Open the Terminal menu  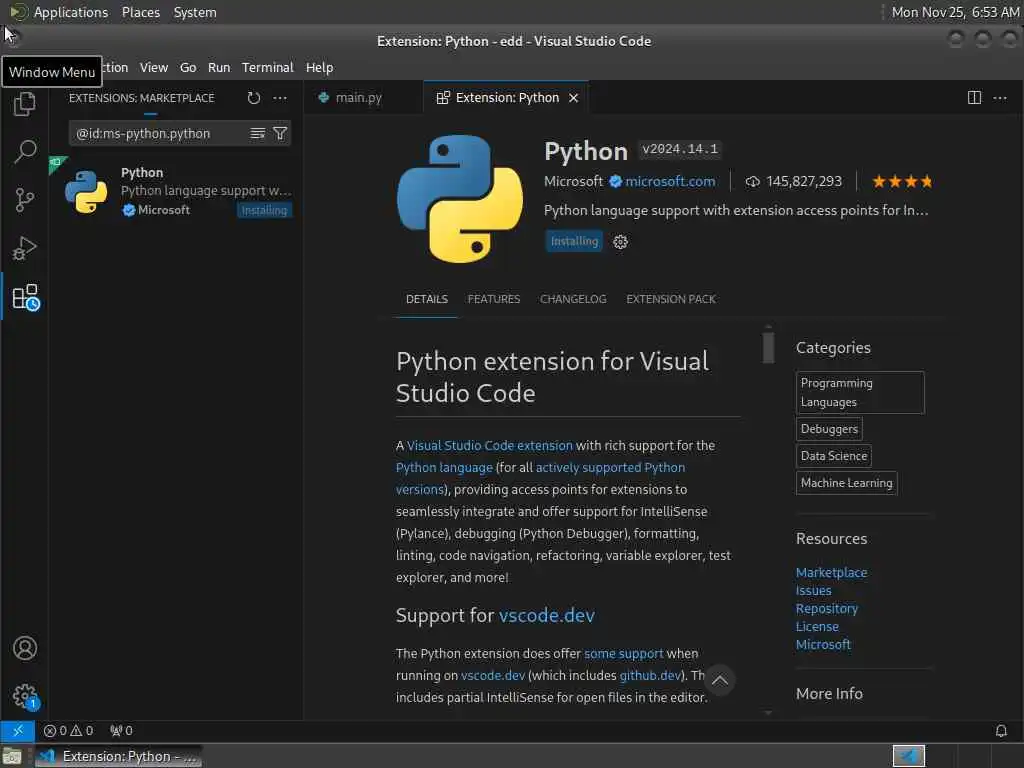(267, 67)
